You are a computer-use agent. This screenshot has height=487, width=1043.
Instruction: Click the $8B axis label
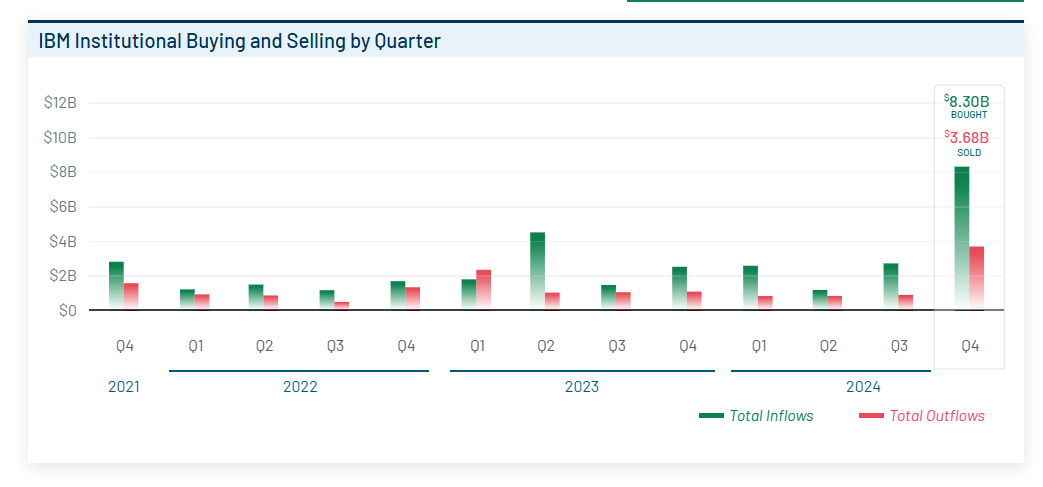[x=63, y=172]
